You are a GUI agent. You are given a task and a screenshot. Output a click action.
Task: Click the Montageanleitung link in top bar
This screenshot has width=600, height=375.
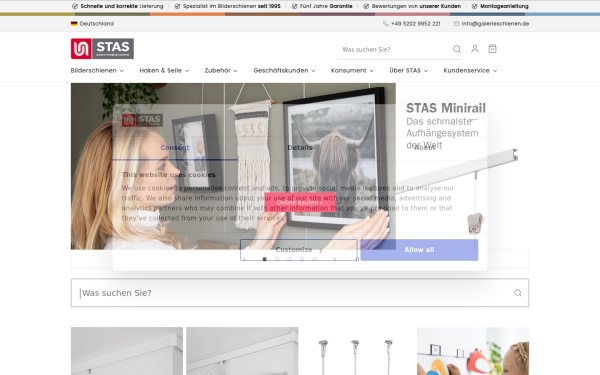(x=504, y=6)
